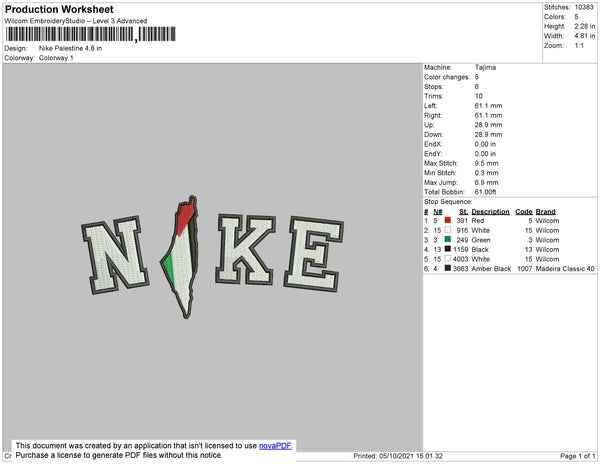600x464 pixels.
Task: Select the green color swatch for stop 3
Action: tap(448, 239)
